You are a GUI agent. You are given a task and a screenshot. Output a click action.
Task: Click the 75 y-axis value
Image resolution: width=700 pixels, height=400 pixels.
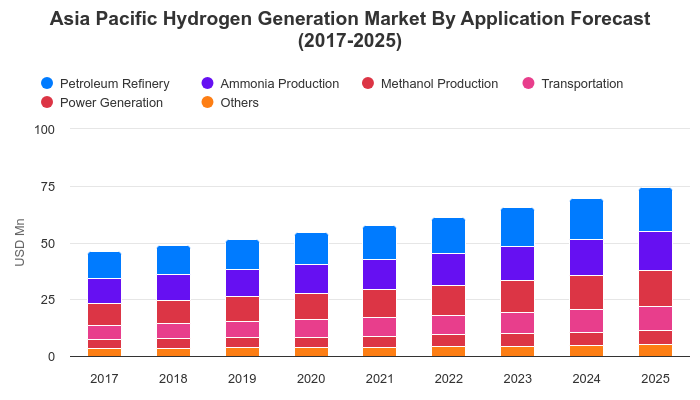48,186
